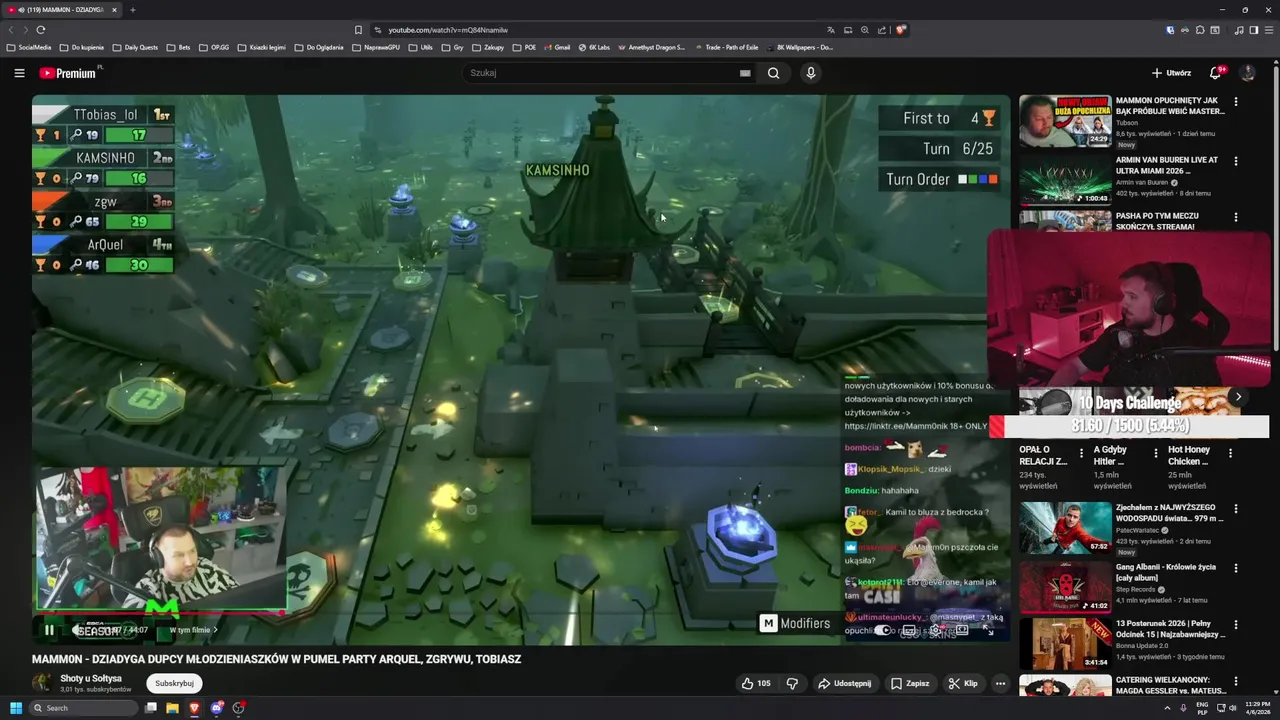This screenshot has height=720, width=1280.
Task: Go to YouTube Premium home logo
Action: [70, 73]
